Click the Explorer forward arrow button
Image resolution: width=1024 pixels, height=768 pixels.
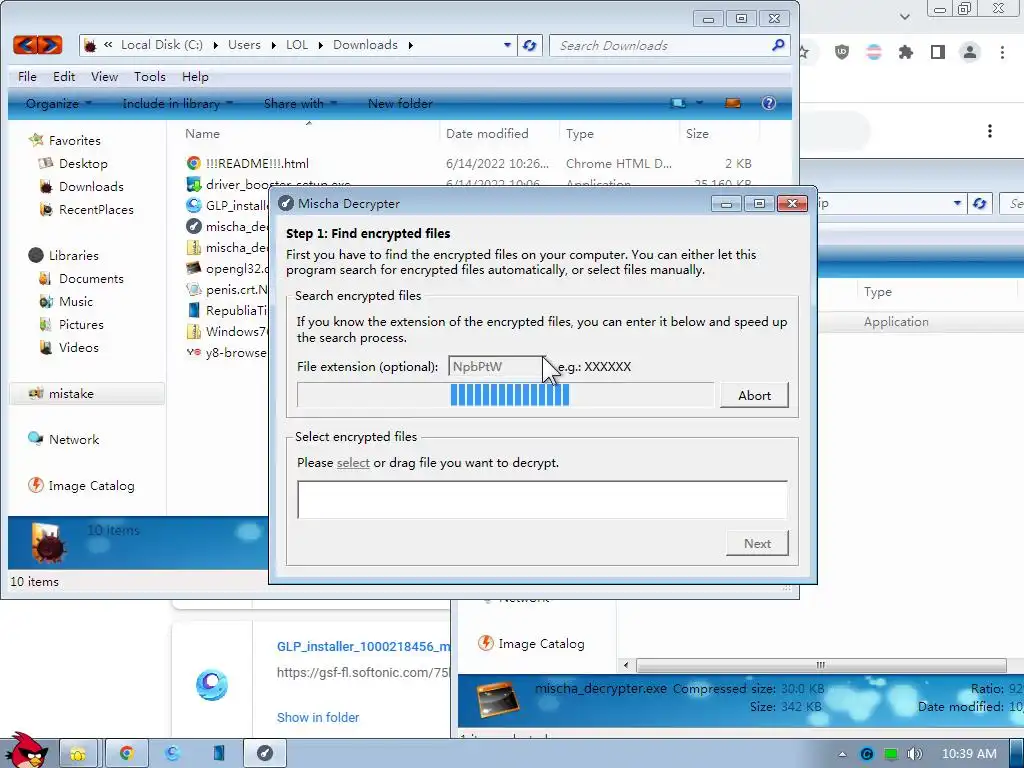pyautogui.click(x=50, y=45)
